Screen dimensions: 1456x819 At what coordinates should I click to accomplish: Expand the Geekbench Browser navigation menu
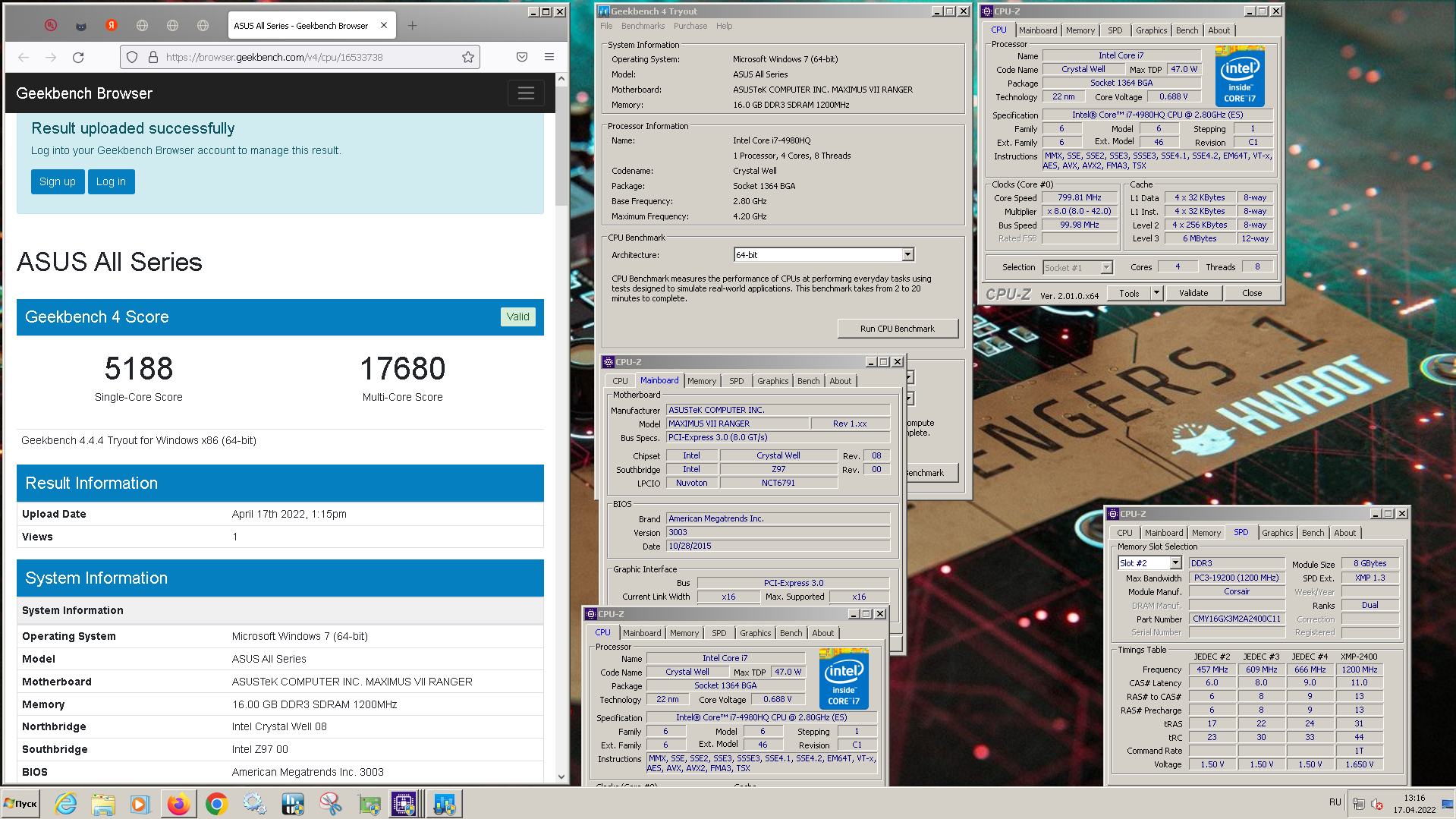click(526, 93)
